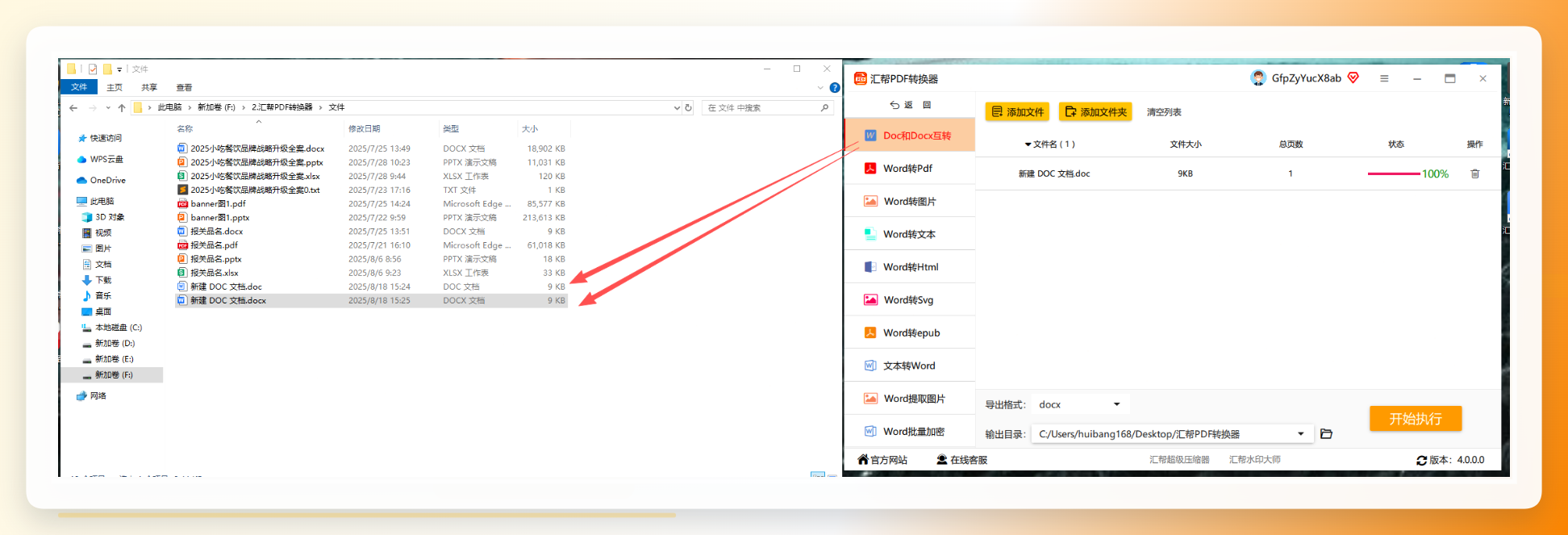Open the 共享 ribbon tab in Explorer
This screenshot has width=1568, height=535.
pos(149,87)
